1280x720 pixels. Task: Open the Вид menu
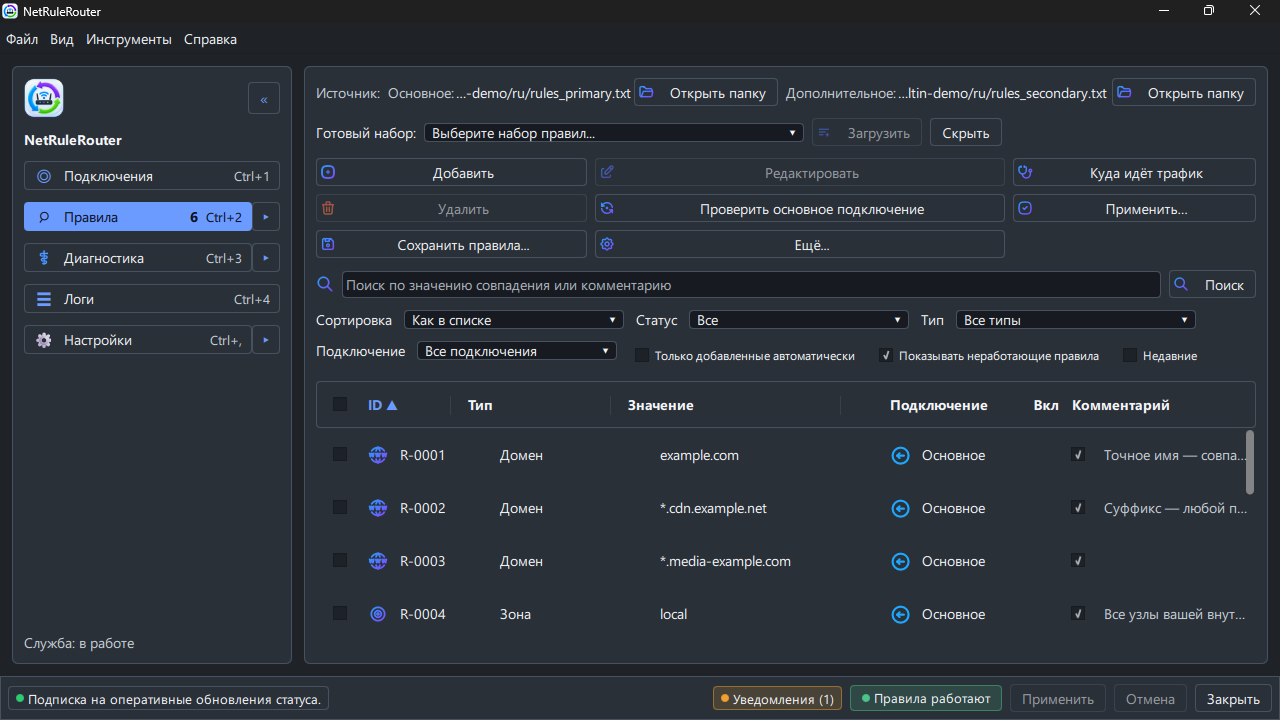click(62, 39)
